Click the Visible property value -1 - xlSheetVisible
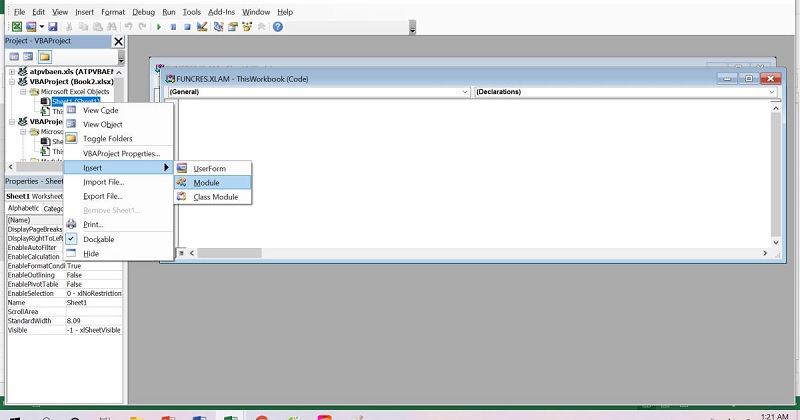The width and height of the screenshot is (800, 420). 94,330
